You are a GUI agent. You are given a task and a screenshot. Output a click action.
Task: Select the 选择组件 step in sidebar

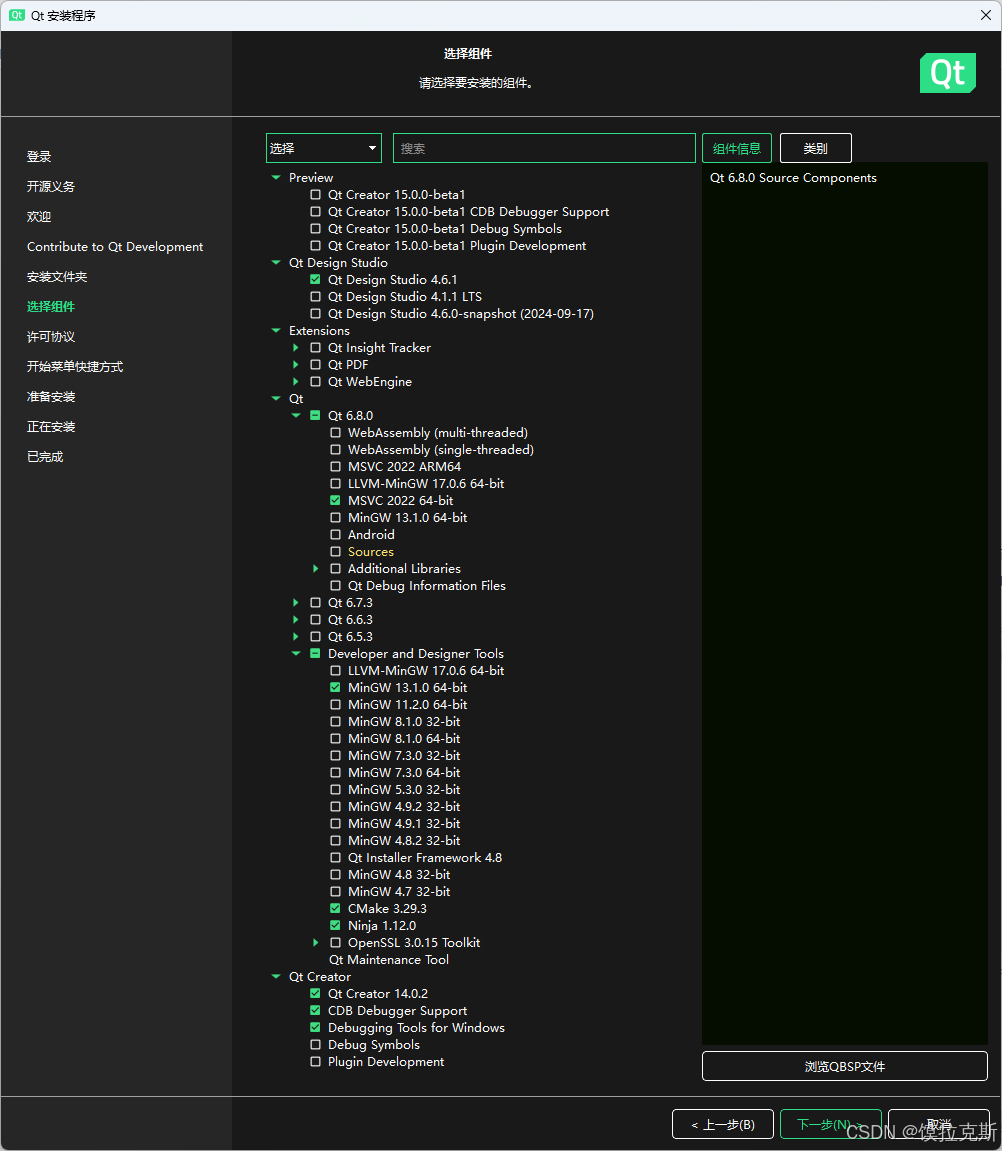click(51, 307)
